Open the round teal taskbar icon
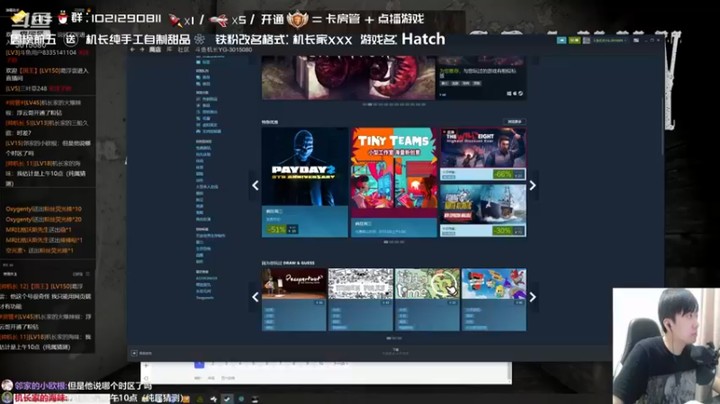 coord(241,399)
